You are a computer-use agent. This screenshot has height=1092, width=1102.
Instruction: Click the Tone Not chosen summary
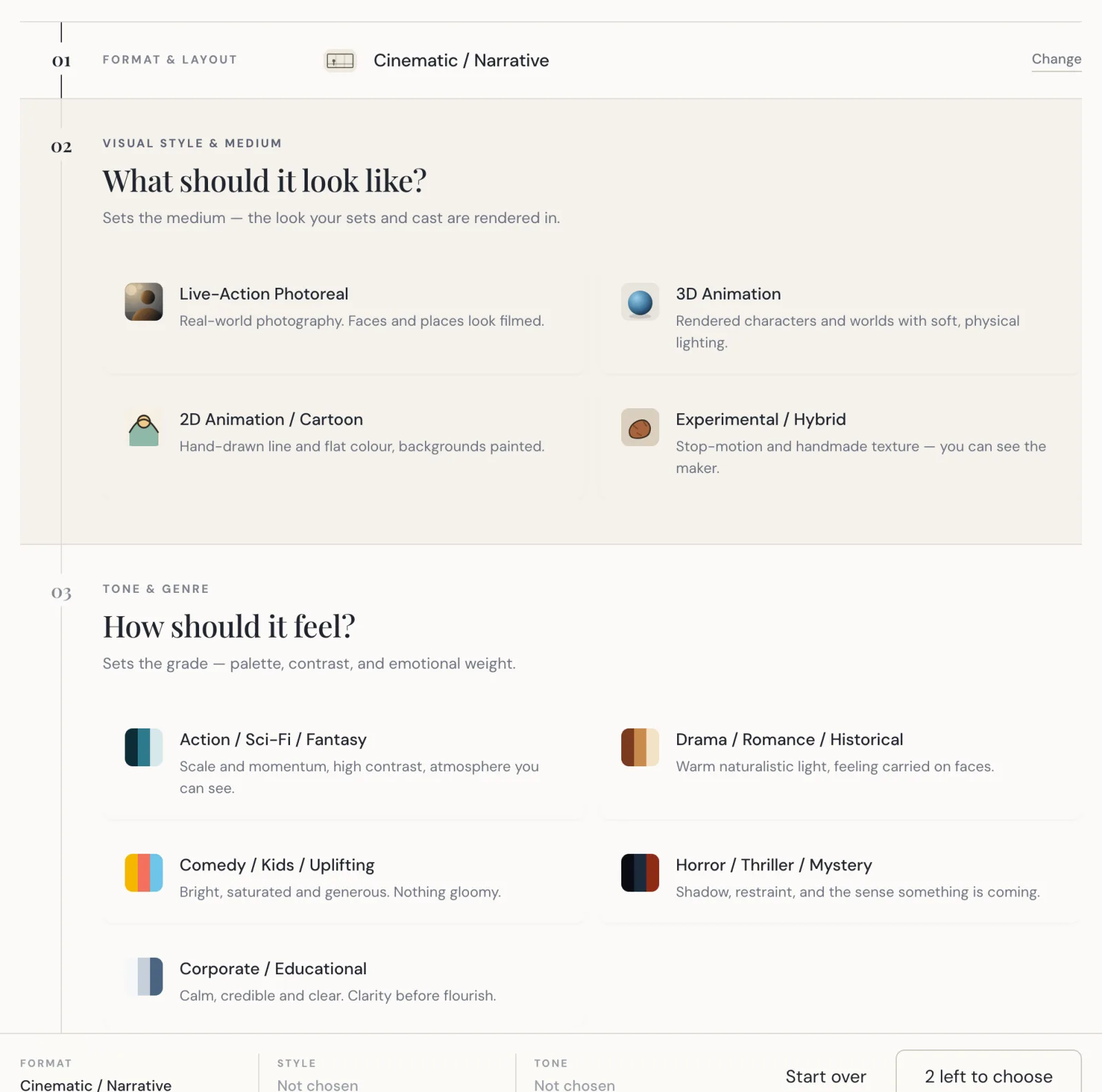574,1075
